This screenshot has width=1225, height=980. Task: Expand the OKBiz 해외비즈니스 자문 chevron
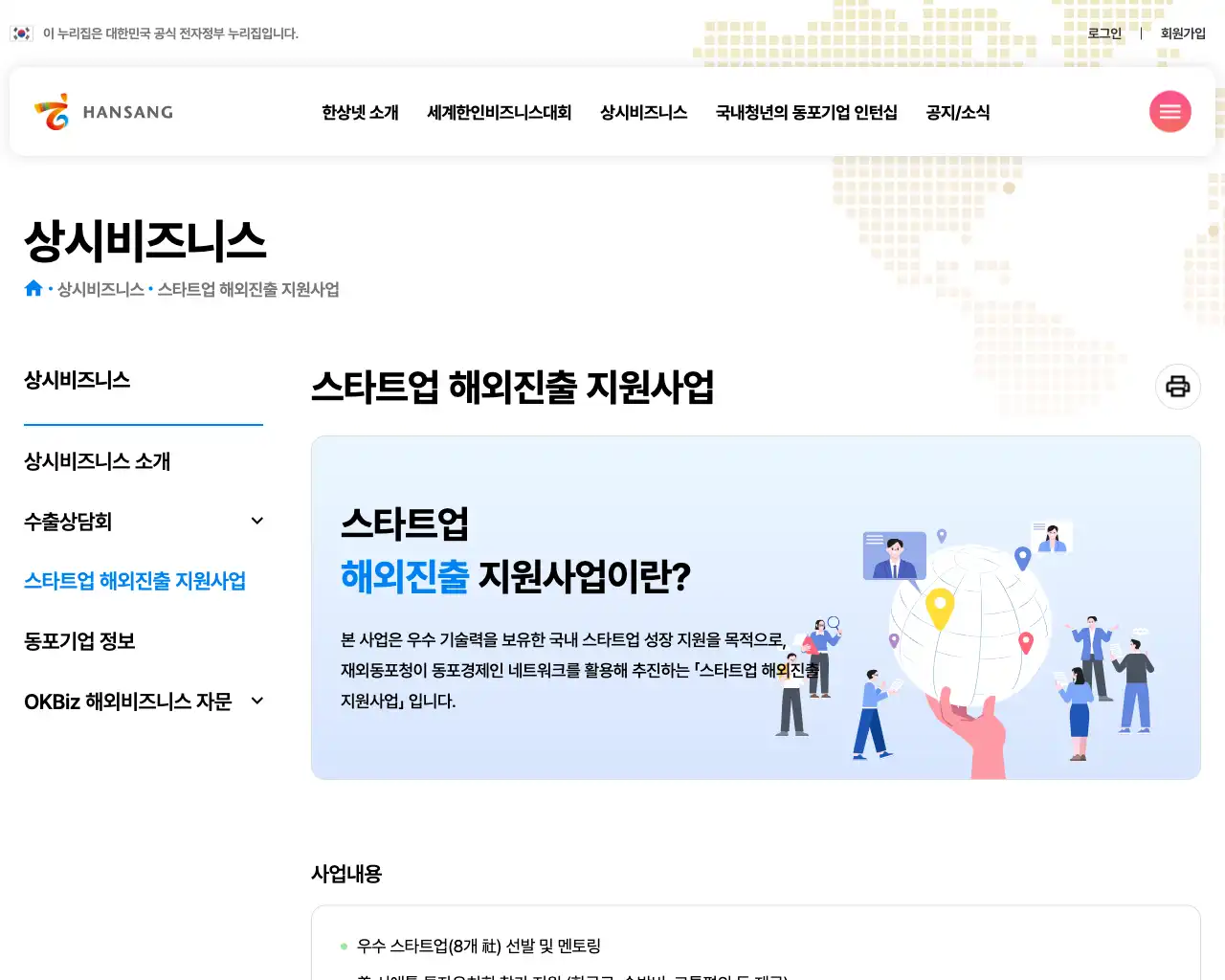point(256,701)
